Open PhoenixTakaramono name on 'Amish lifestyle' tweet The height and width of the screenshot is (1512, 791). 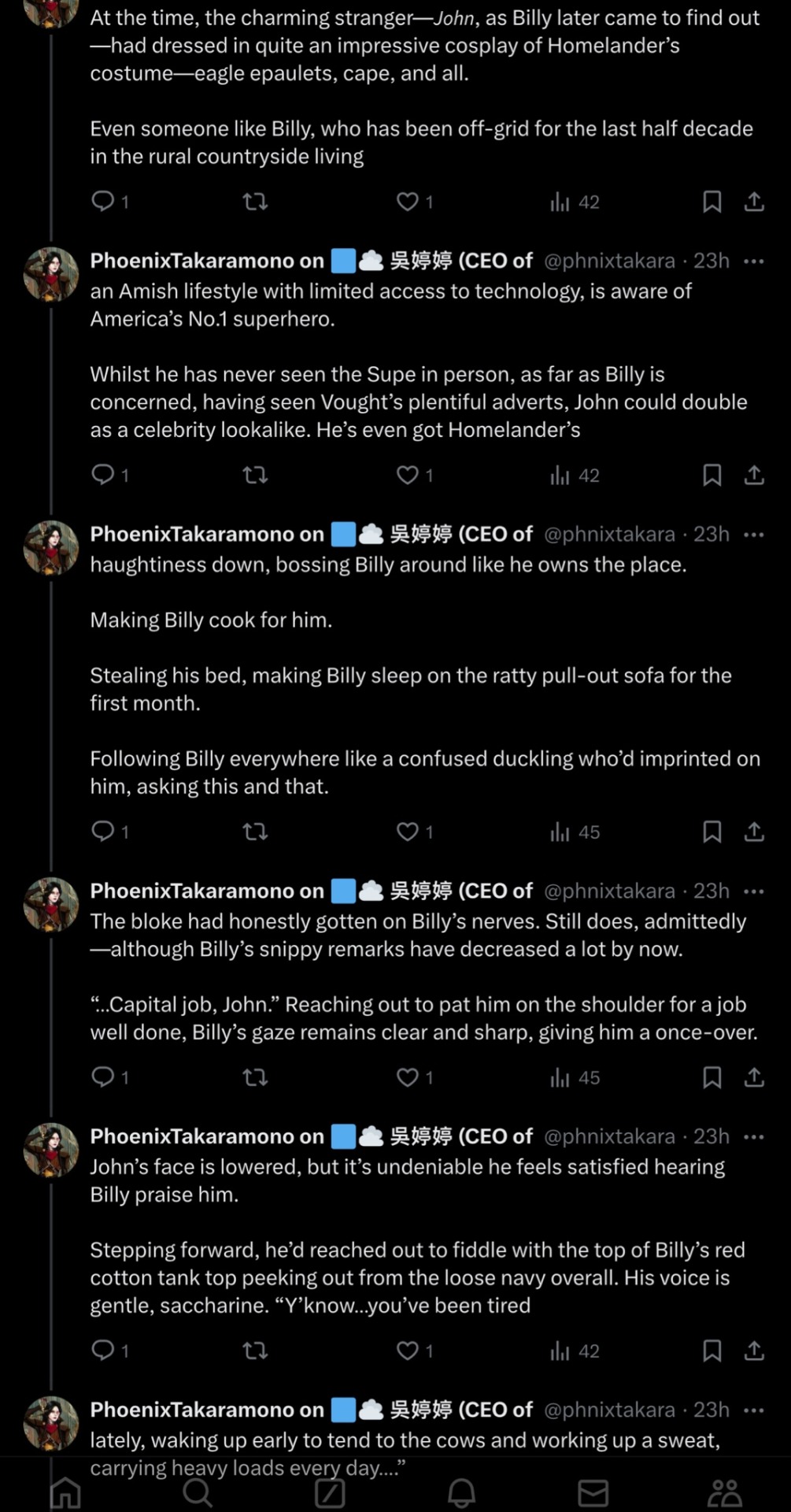click(x=206, y=261)
